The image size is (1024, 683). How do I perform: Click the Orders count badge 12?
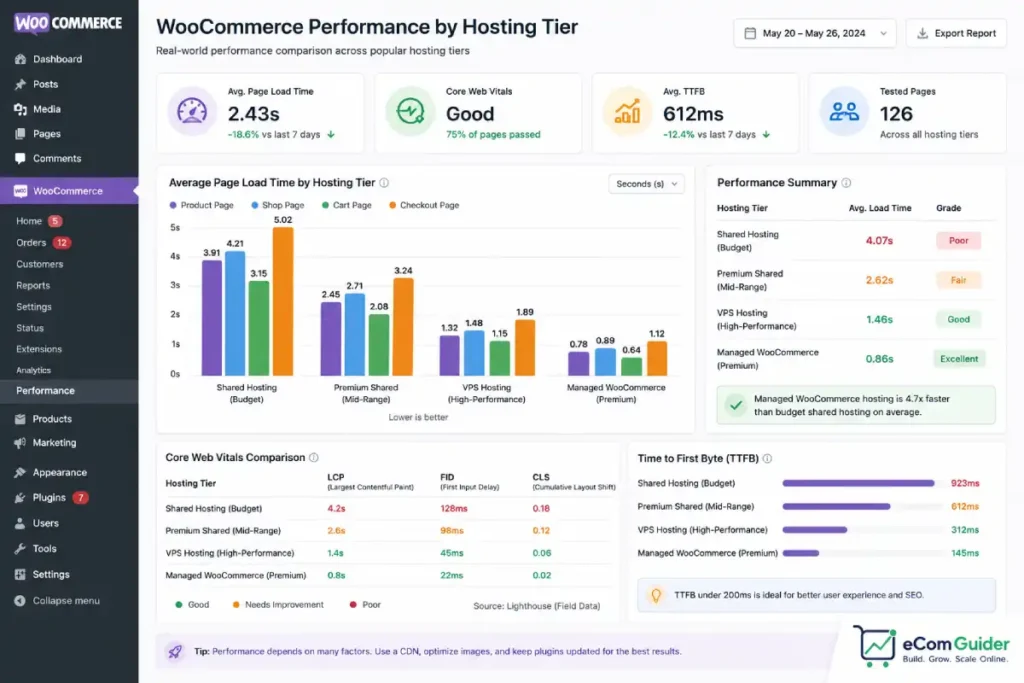click(x=61, y=242)
